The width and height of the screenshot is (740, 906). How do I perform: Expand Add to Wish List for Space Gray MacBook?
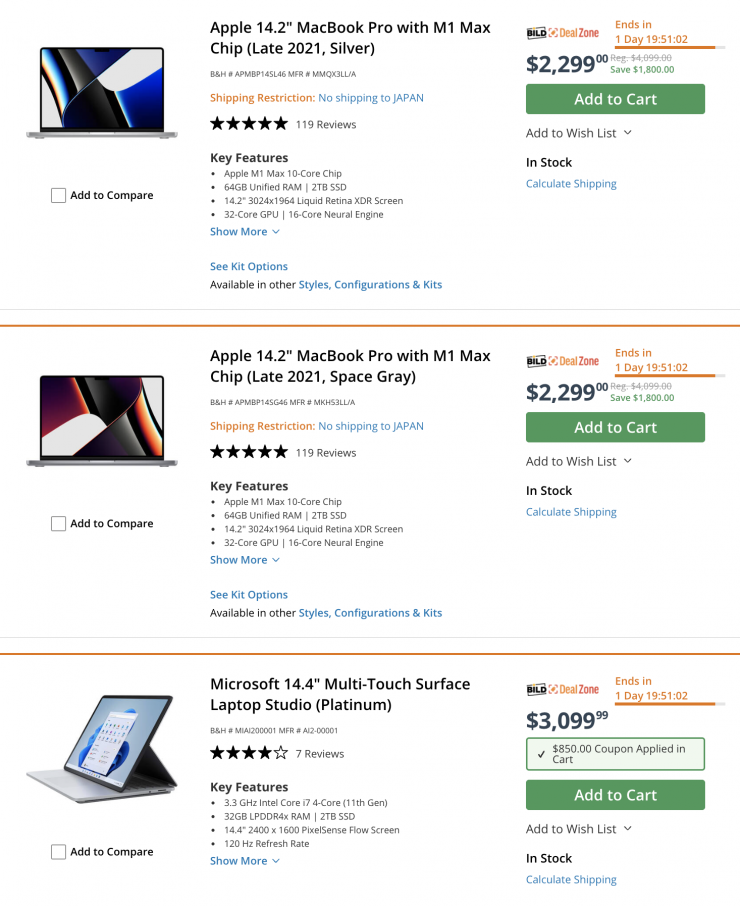click(579, 461)
